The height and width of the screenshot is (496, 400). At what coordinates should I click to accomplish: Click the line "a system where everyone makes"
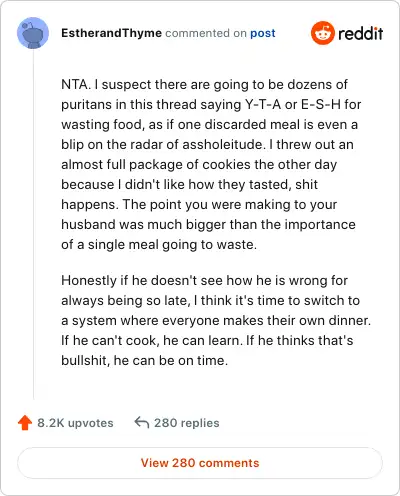point(216,321)
